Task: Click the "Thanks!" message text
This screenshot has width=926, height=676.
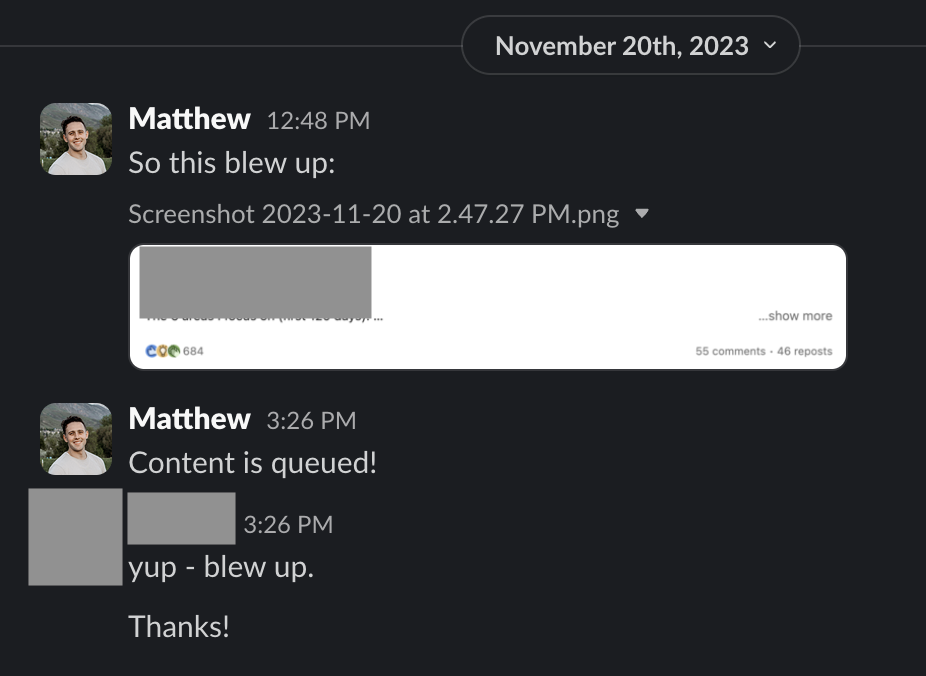Action: [x=179, y=627]
